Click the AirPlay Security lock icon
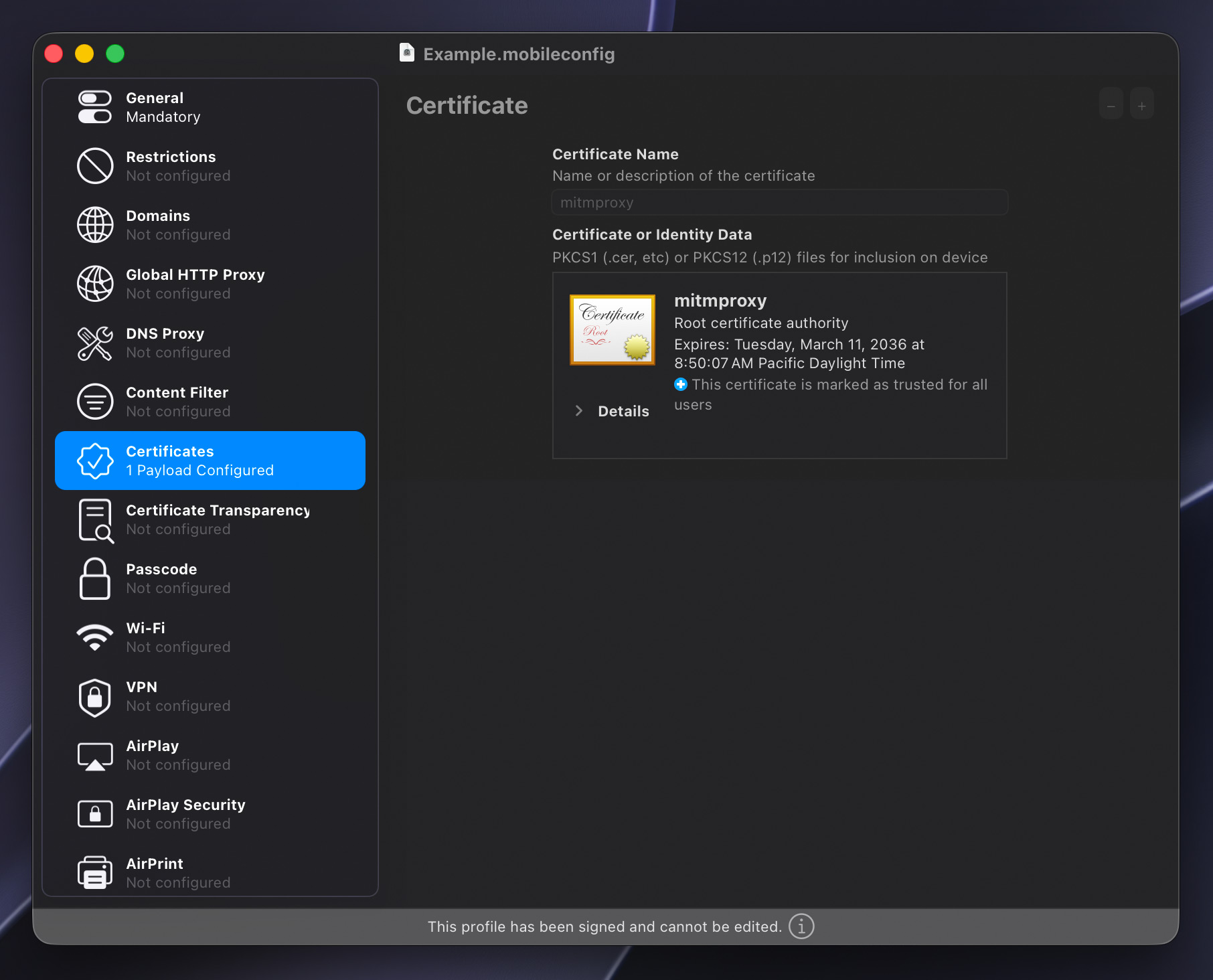 click(95, 814)
